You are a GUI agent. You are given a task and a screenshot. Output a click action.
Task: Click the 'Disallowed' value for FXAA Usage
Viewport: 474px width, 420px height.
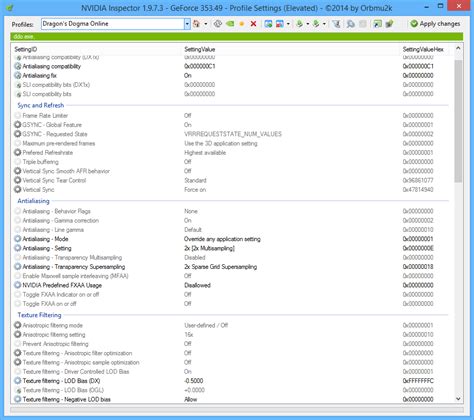tap(197, 285)
